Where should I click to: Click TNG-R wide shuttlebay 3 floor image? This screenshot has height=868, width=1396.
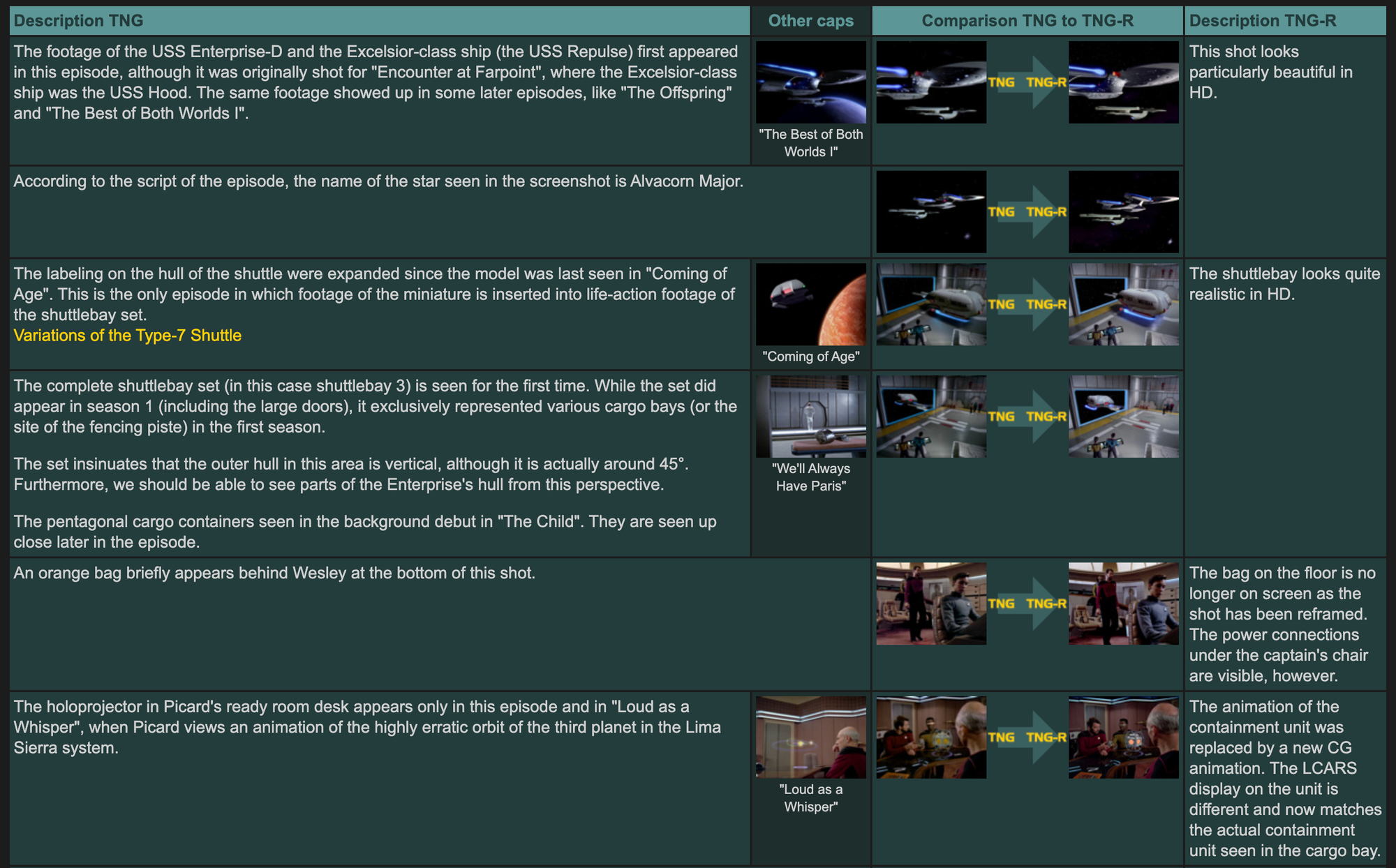pos(1123,417)
